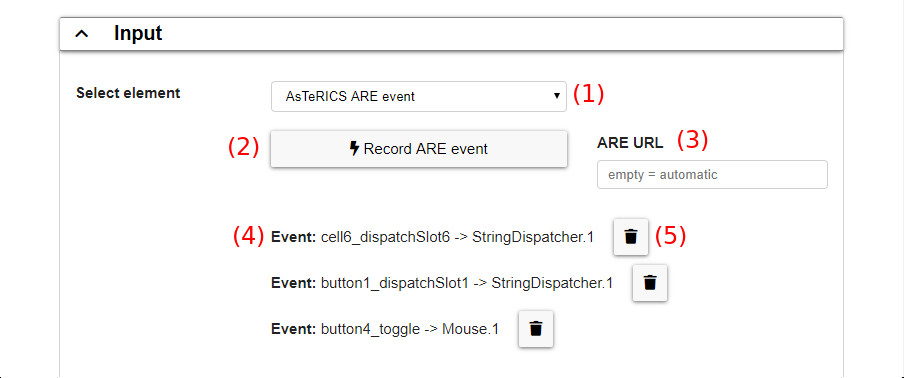Click the button1_dispatchSlot1 -> StringDispatcher.1 text
Viewport: 904px width, 378px height.
pyautogui.click(x=466, y=284)
